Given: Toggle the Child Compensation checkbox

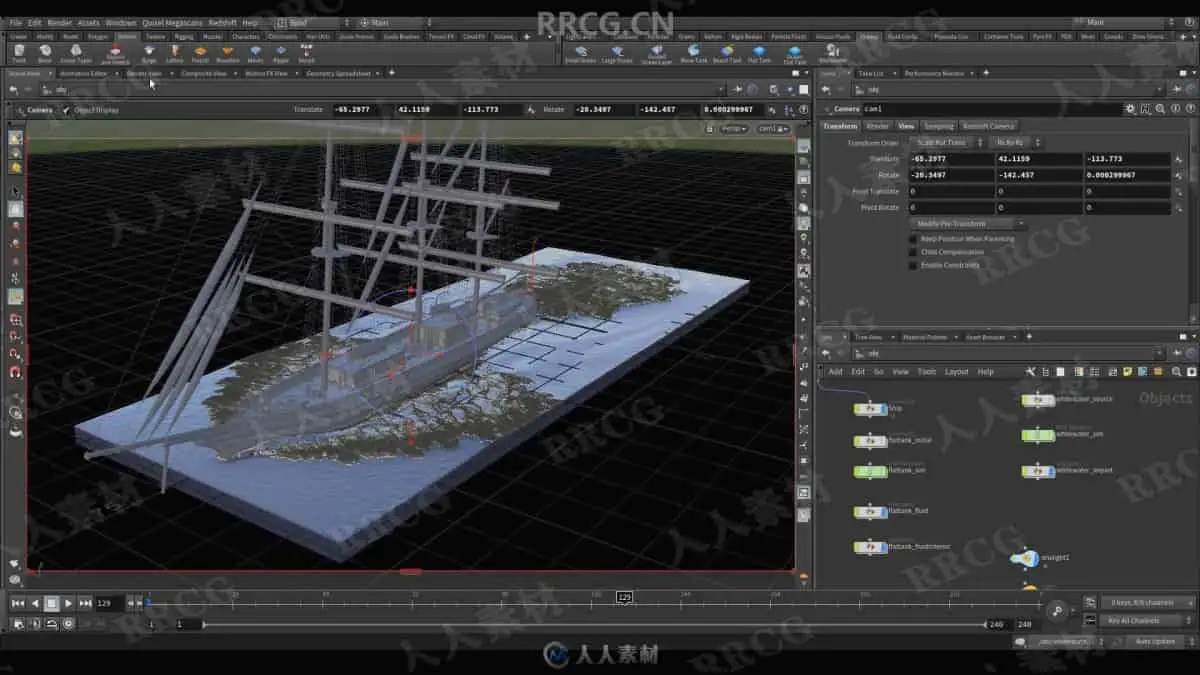Looking at the screenshot, I should (913, 252).
